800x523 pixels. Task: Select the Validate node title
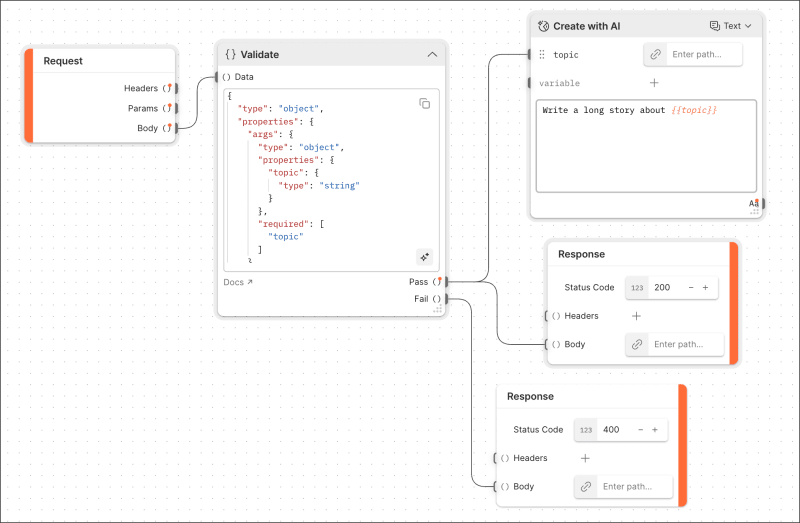tap(260, 55)
